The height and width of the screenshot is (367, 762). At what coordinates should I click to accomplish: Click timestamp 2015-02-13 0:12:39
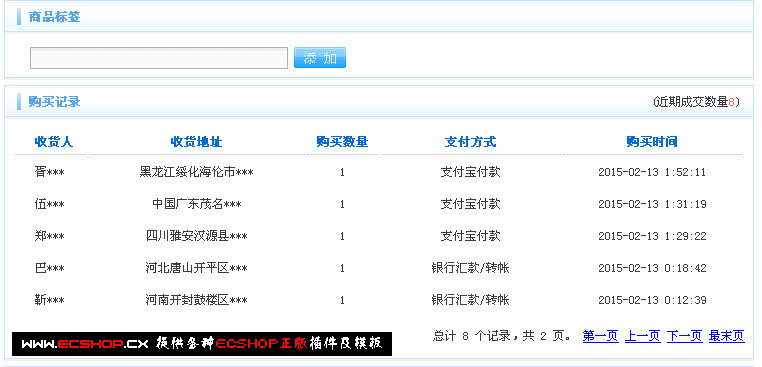tap(652, 300)
